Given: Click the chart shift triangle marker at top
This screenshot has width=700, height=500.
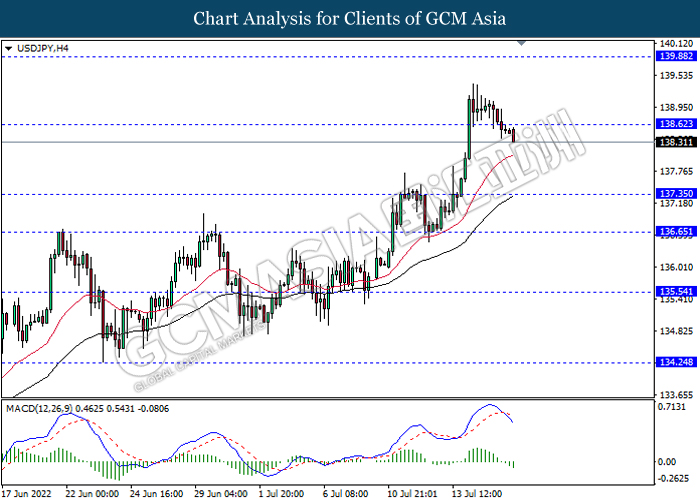Looking at the screenshot, I should (521, 43).
